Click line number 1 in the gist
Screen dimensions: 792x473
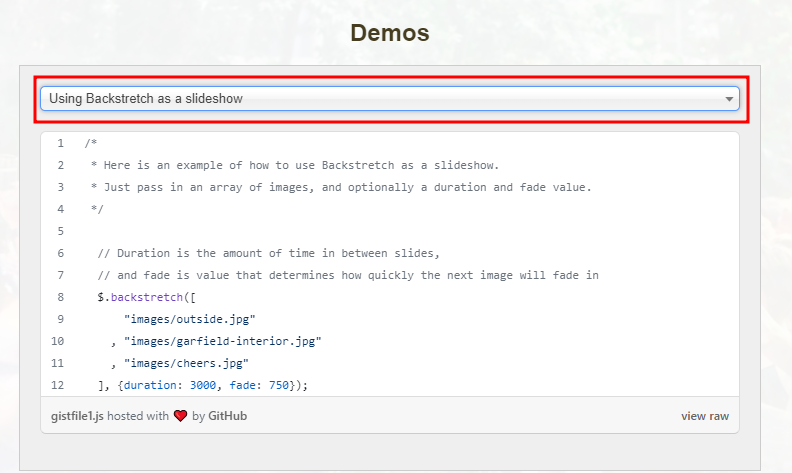(x=60, y=144)
